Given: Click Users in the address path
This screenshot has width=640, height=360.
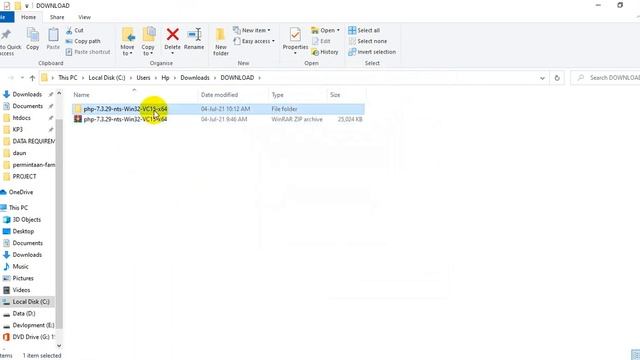Looking at the screenshot, I should pos(143,78).
